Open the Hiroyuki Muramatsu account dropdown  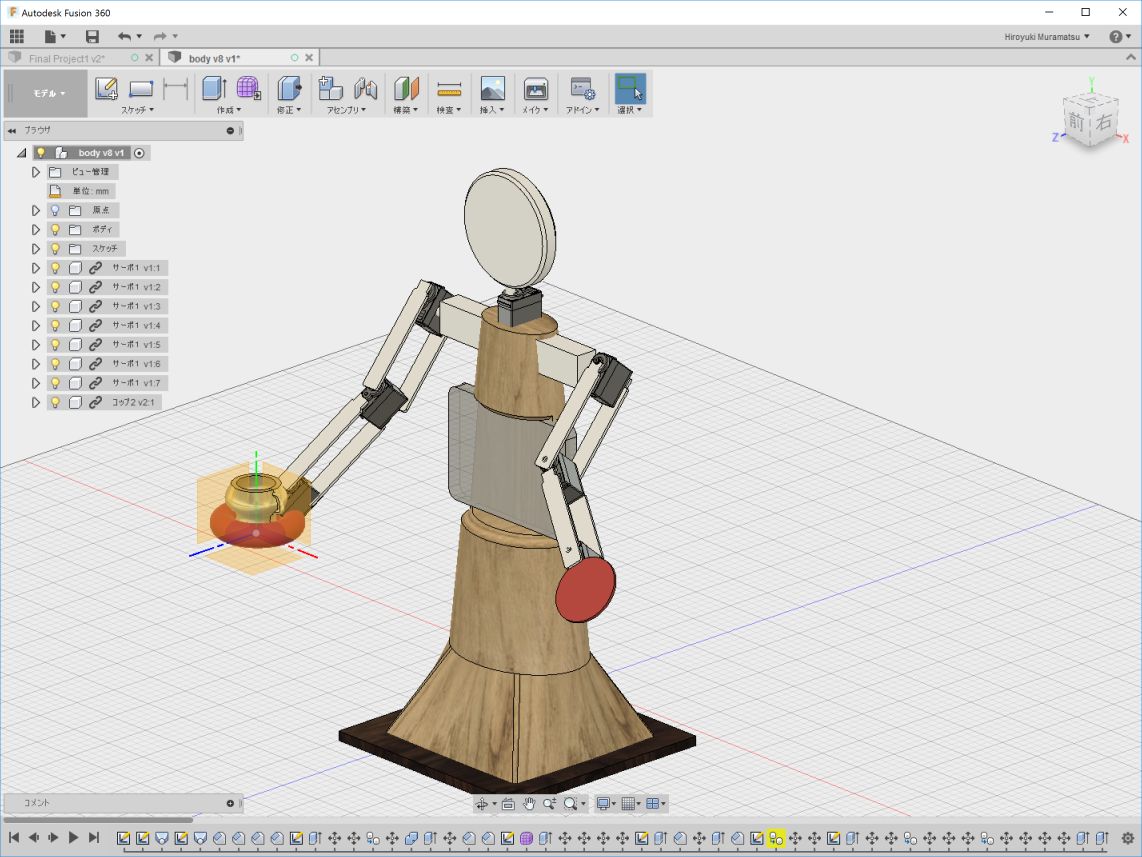[x=1047, y=36]
